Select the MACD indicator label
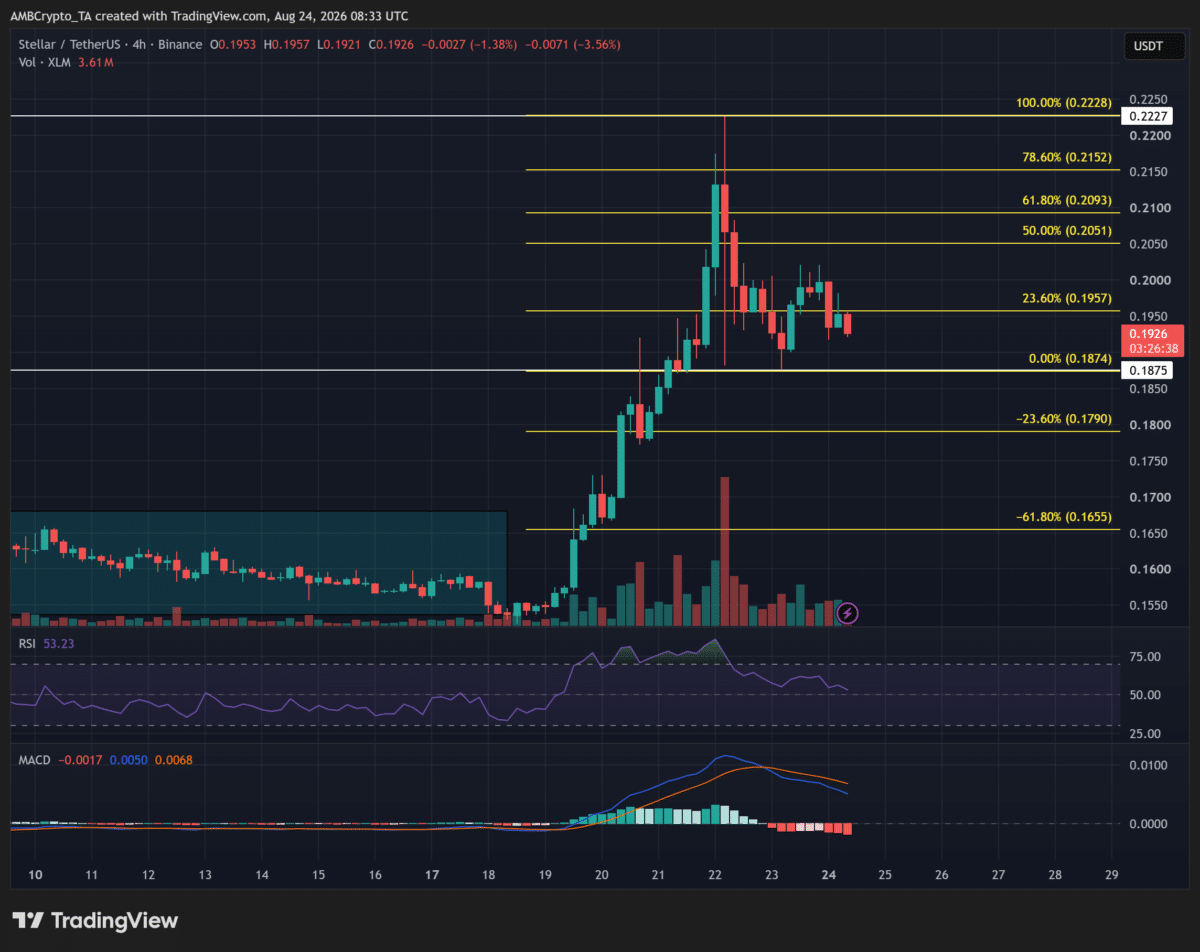This screenshot has height=952, width=1200. (32, 760)
